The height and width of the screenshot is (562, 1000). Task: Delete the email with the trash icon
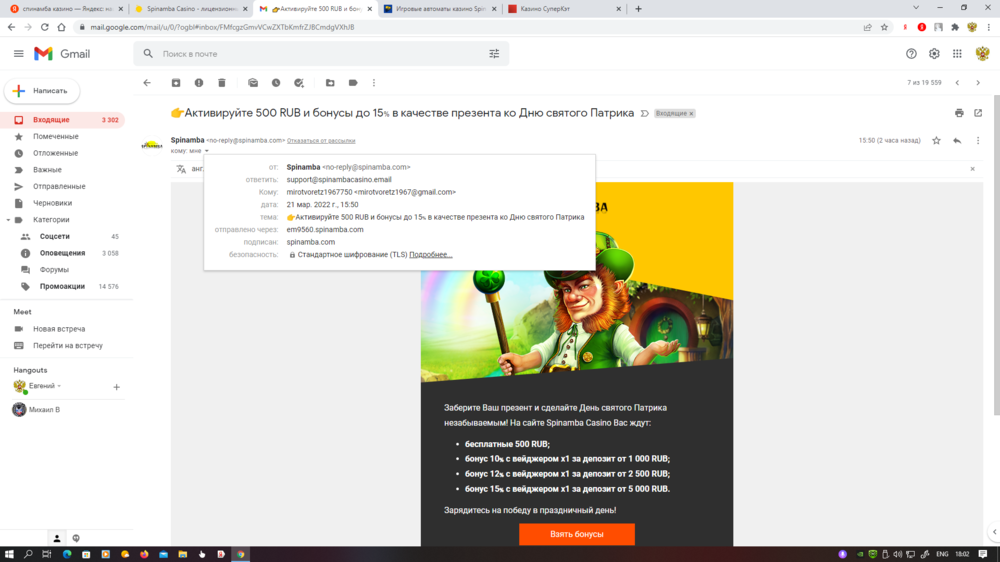tap(222, 83)
